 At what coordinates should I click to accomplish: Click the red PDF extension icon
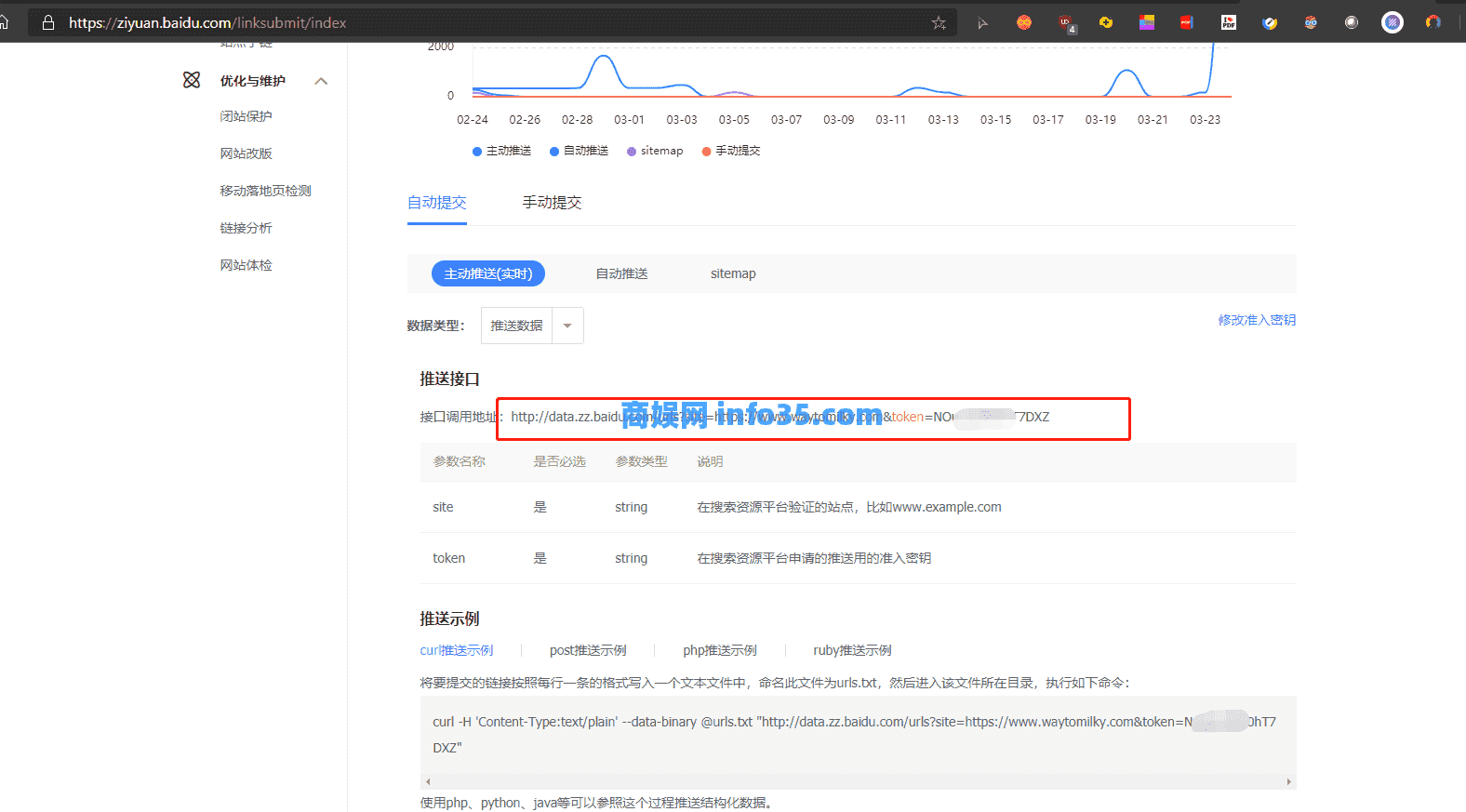1187,22
